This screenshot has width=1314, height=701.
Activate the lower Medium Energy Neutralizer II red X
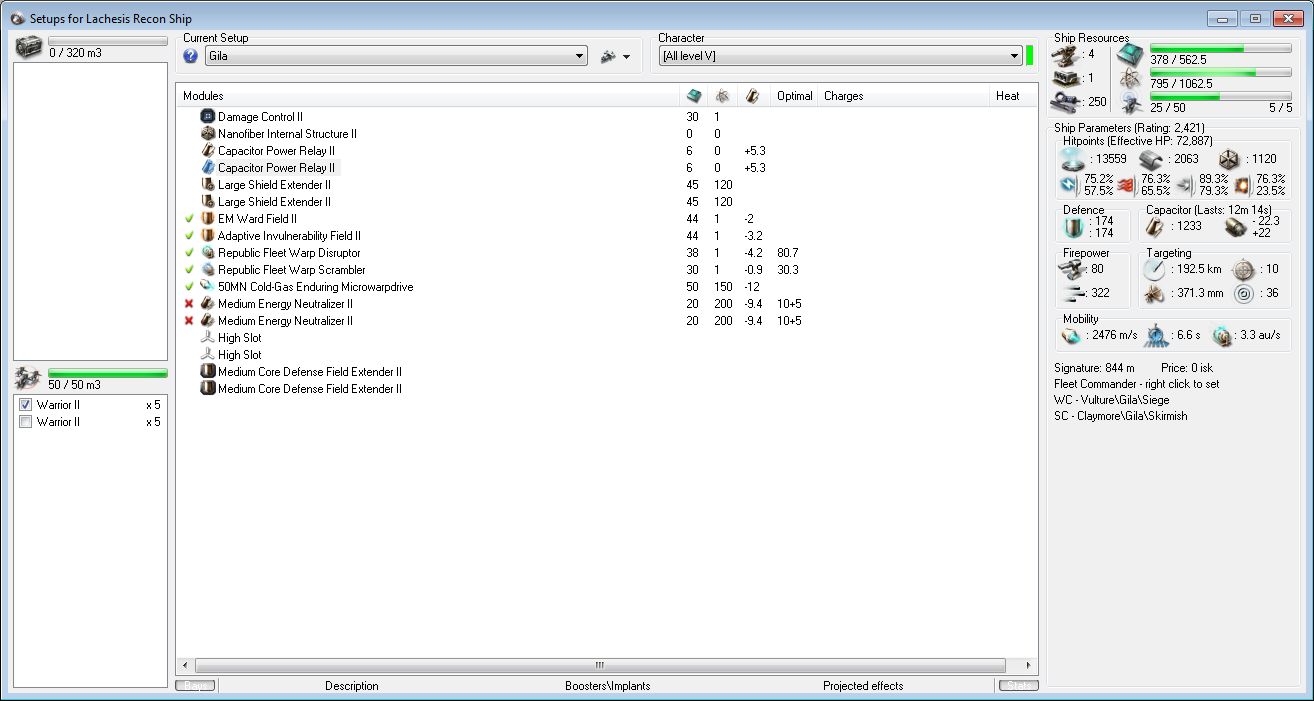click(x=189, y=321)
